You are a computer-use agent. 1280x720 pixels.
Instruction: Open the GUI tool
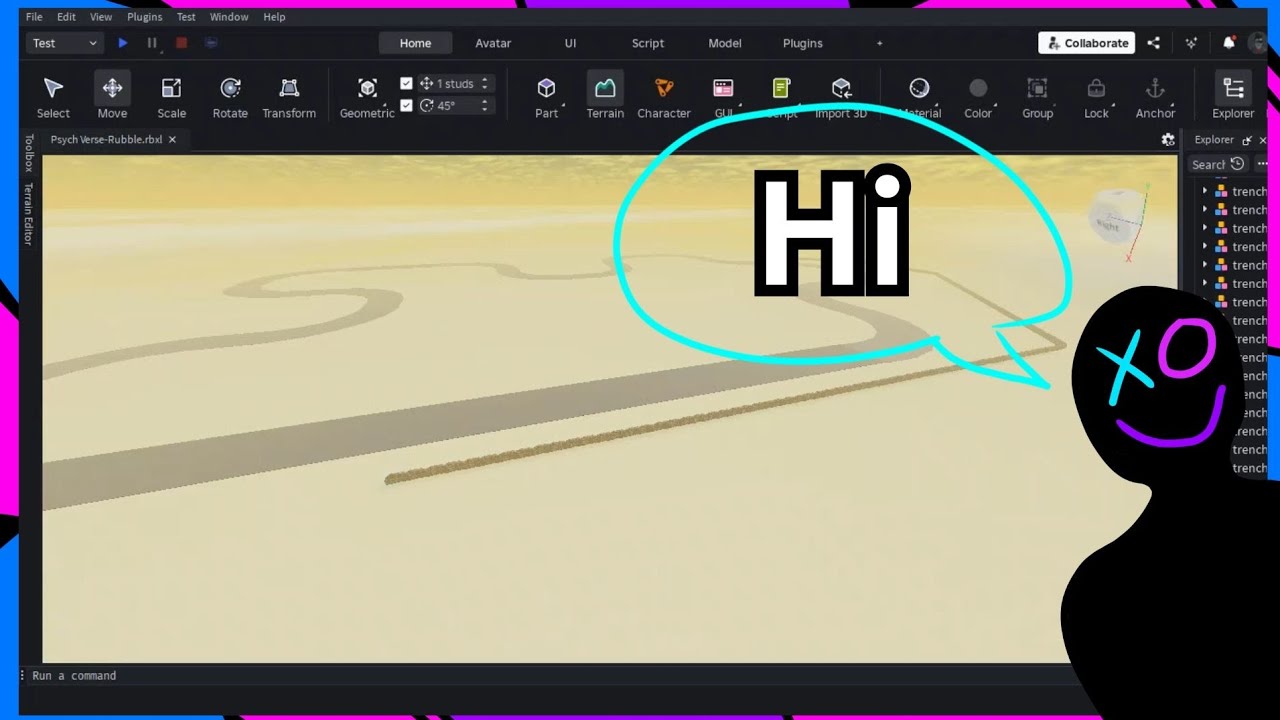pyautogui.click(x=723, y=96)
